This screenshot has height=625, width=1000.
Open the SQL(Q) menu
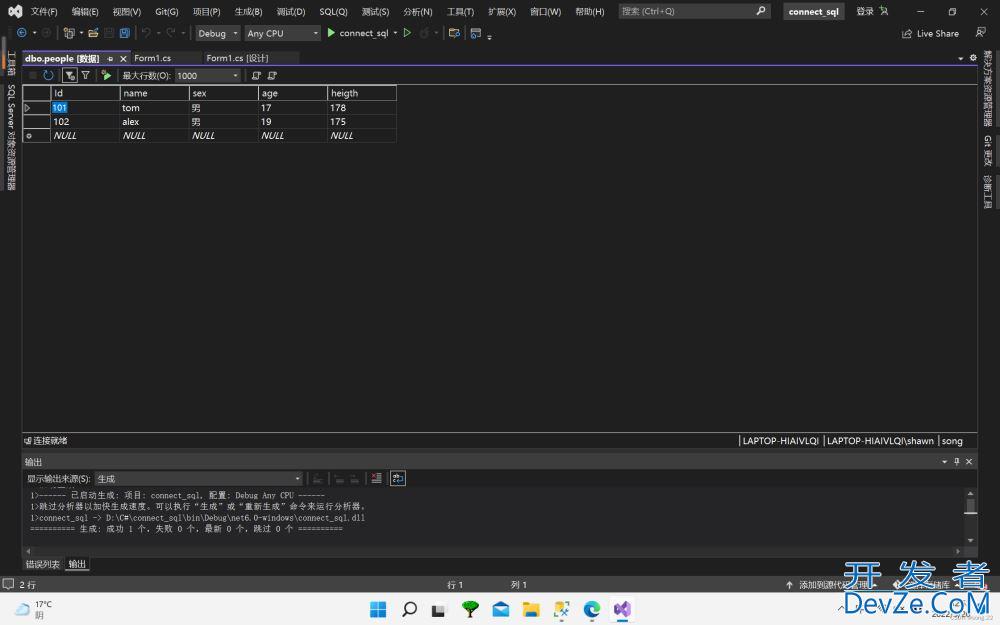point(334,11)
